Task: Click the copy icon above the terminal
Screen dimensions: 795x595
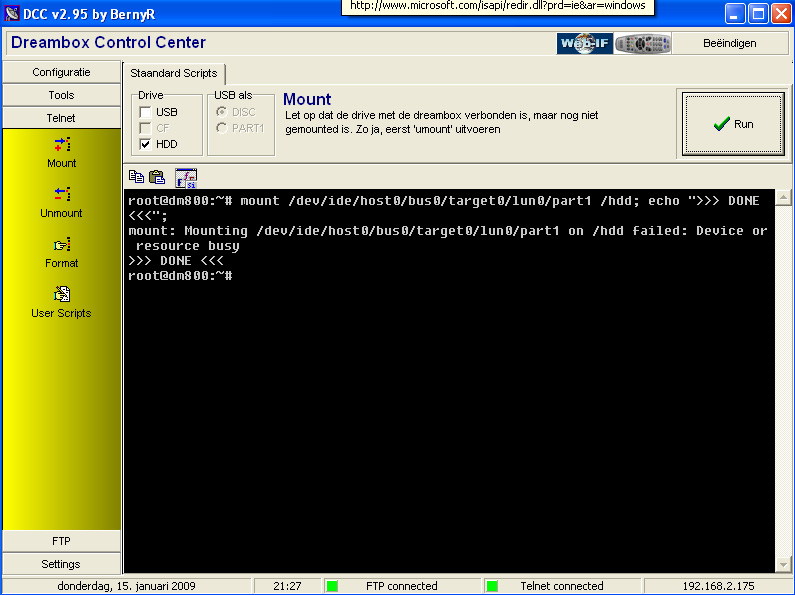Action: pos(136,177)
